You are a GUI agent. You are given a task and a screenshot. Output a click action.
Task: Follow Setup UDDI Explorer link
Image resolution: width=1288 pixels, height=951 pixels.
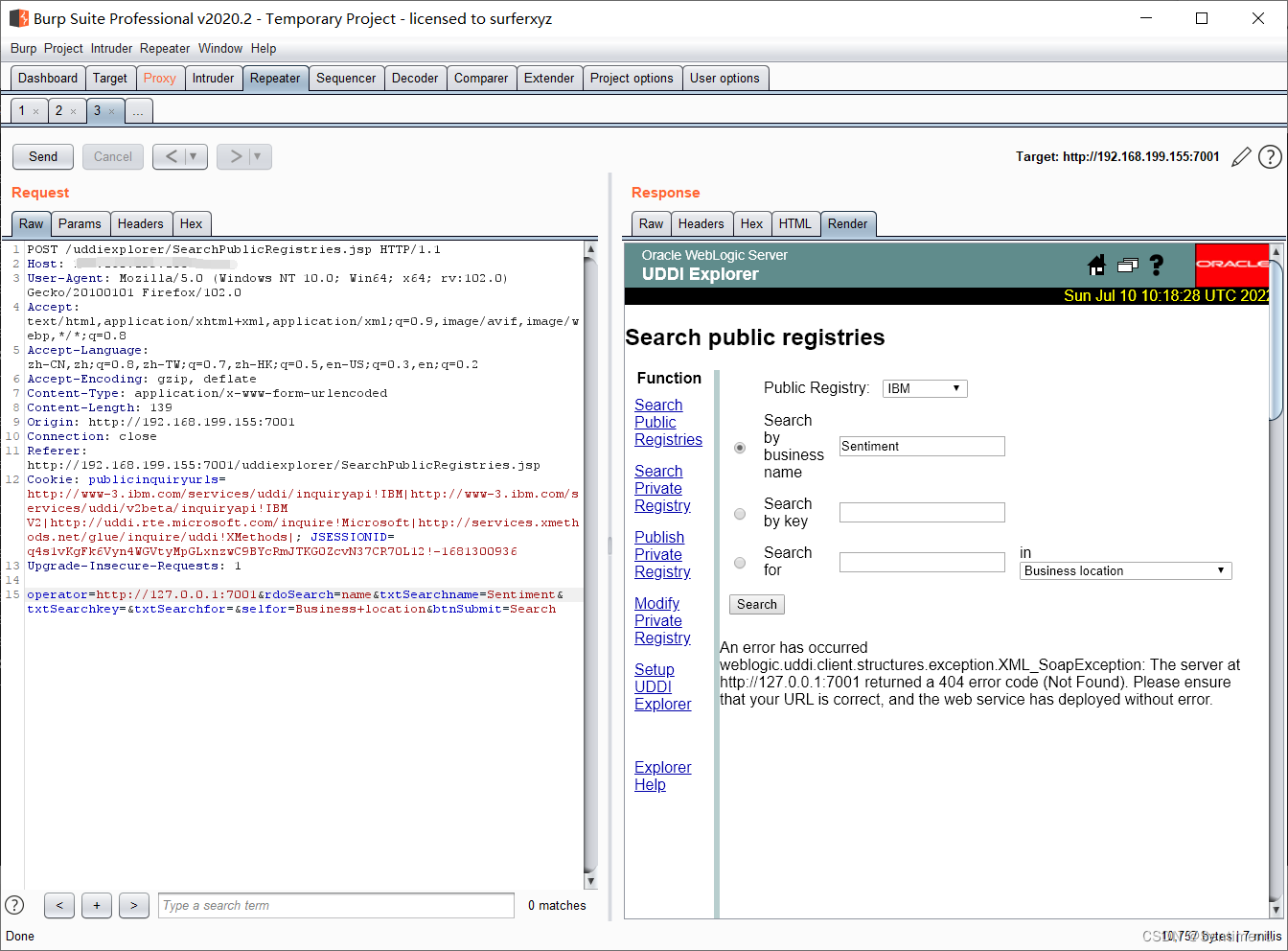coord(662,686)
